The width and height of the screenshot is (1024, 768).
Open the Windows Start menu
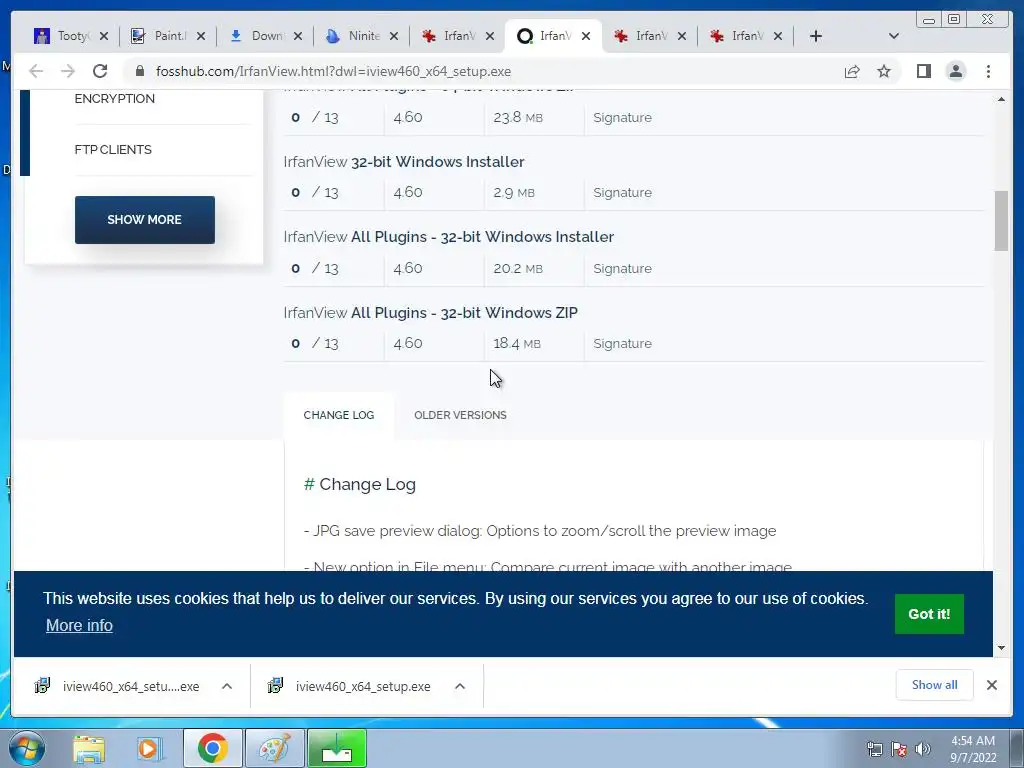(27, 748)
